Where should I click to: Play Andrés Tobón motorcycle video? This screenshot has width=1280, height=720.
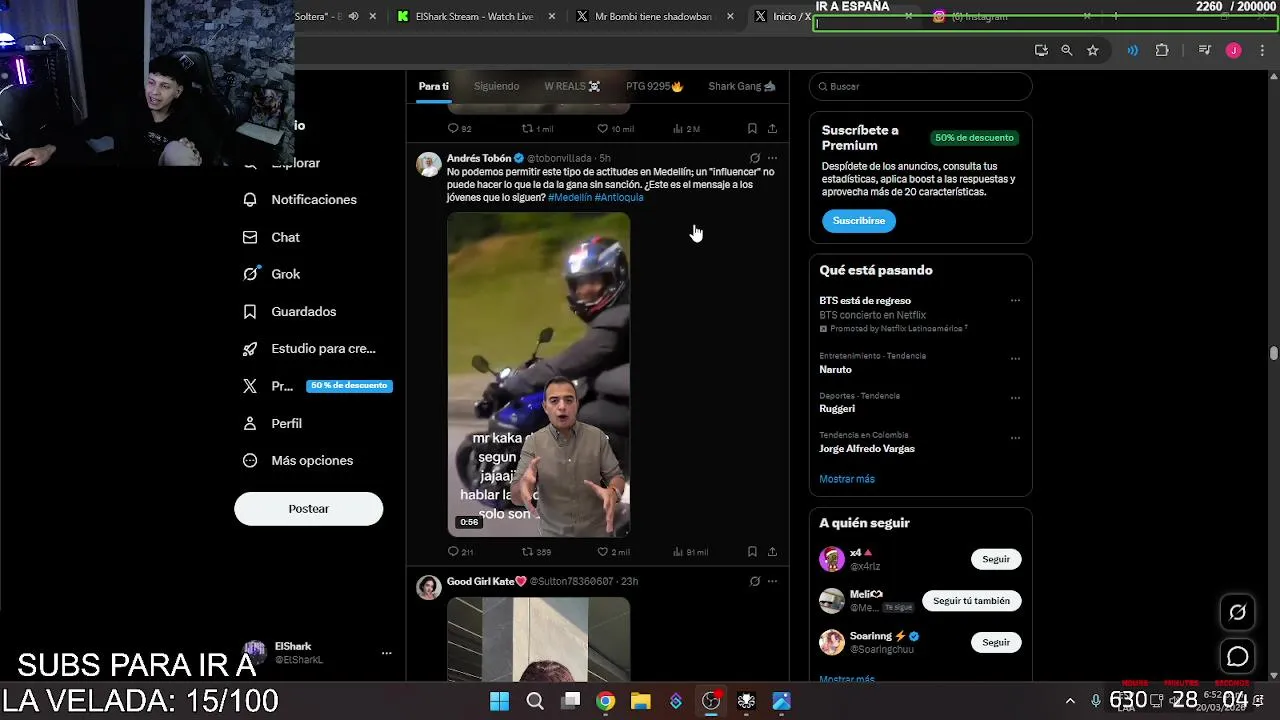[538, 375]
